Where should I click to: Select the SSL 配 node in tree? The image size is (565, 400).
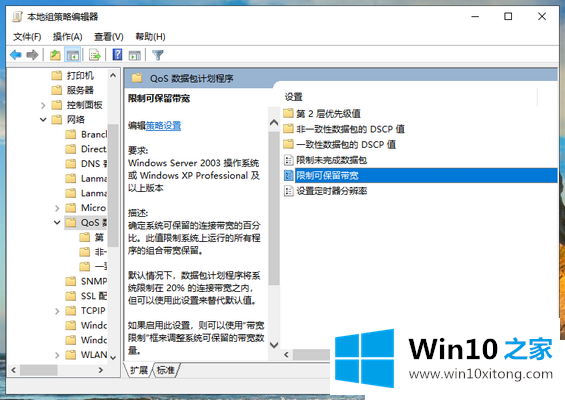[94, 296]
